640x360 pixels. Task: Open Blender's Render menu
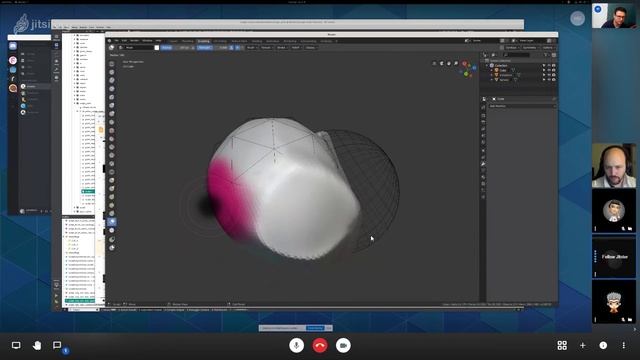click(x=135, y=41)
